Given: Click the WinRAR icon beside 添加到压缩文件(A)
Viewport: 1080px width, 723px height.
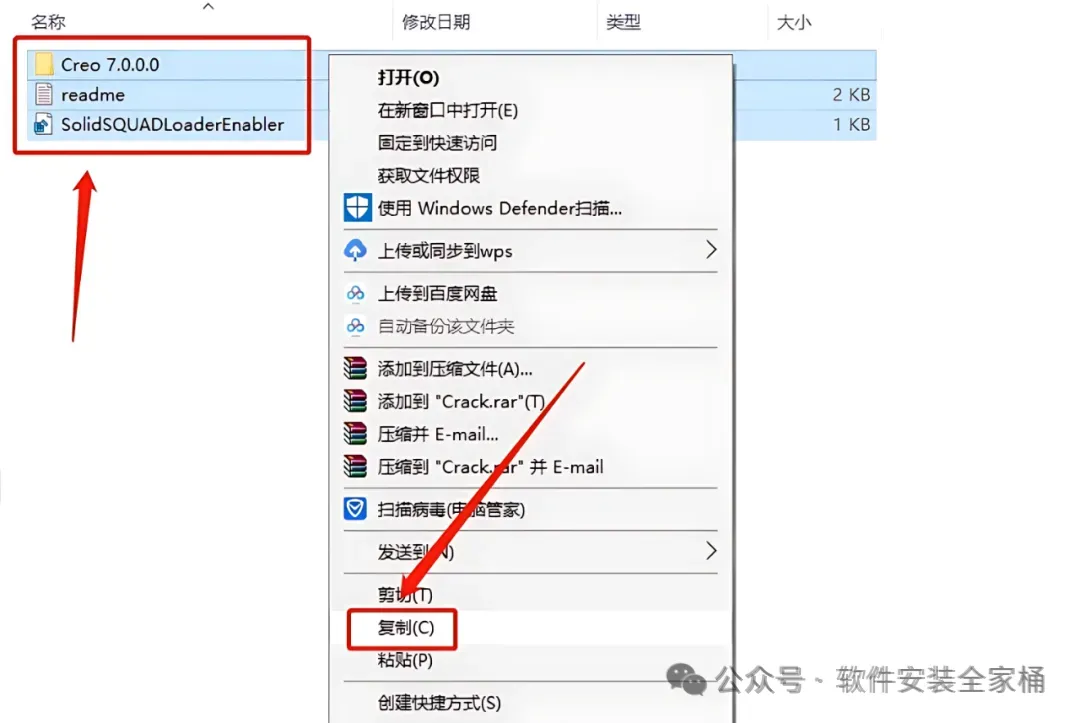Looking at the screenshot, I should (x=355, y=368).
